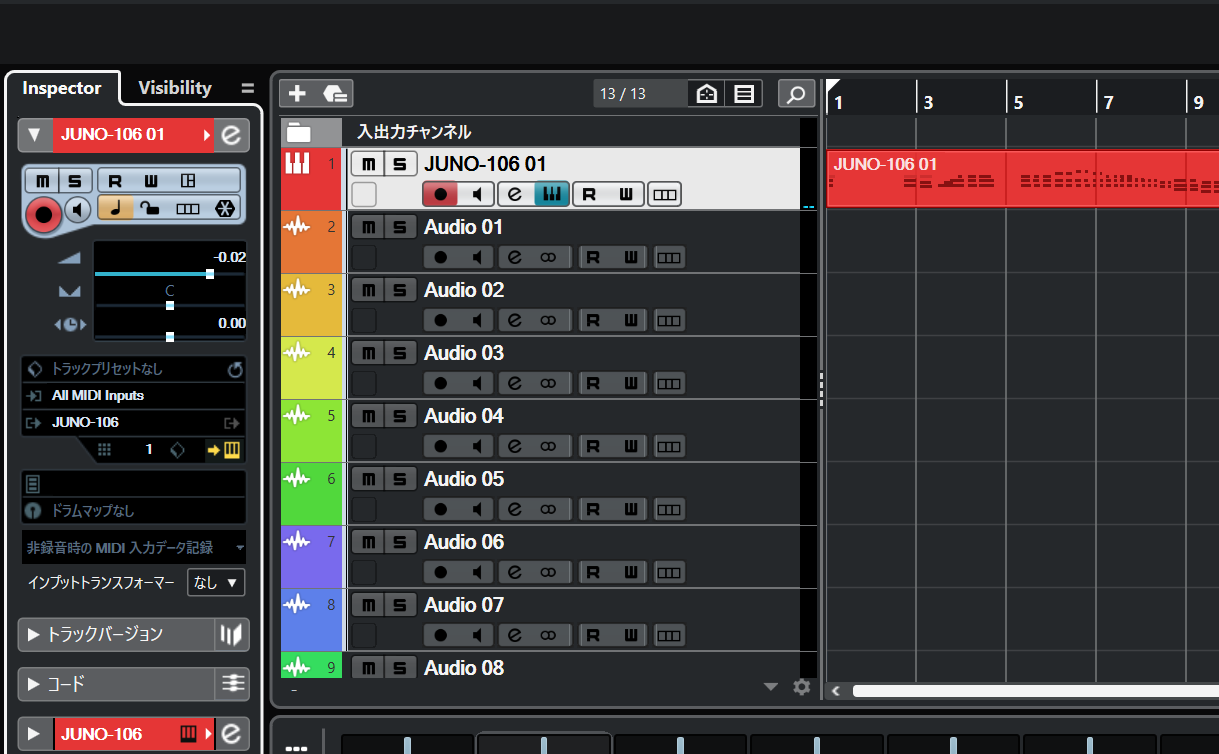1219x754 pixels.
Task: Click reload track preset icon
Action: pyautogui.click(x=235, y=370)
